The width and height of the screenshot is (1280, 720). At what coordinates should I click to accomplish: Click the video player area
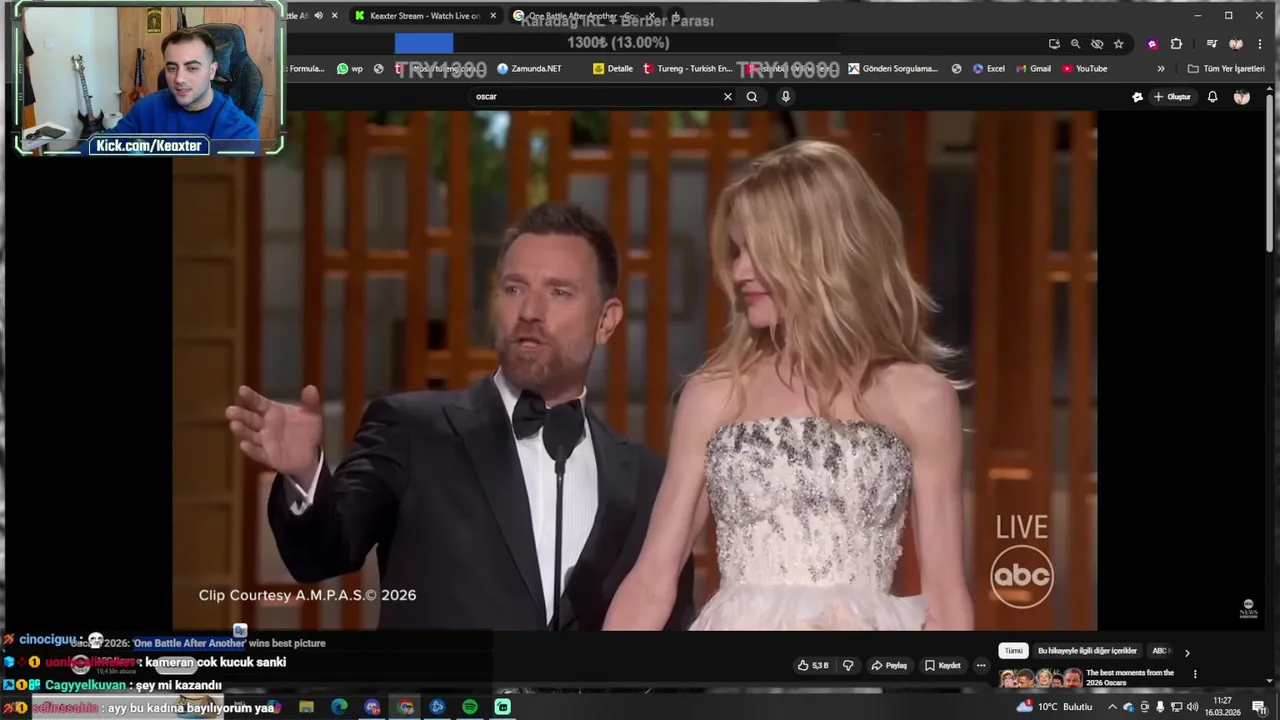coord(634,370)
